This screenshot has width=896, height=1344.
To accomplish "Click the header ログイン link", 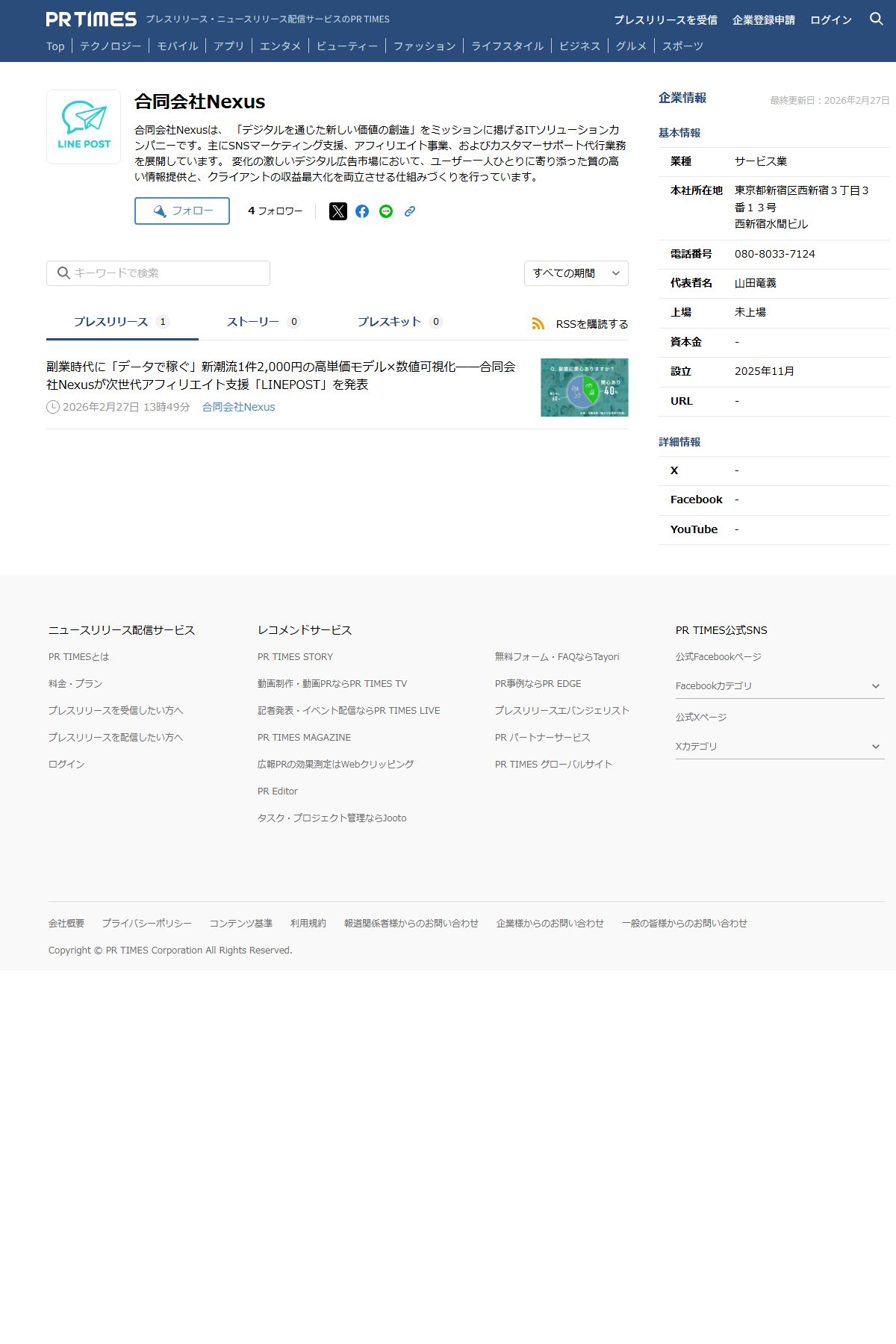I will (831, 20).
